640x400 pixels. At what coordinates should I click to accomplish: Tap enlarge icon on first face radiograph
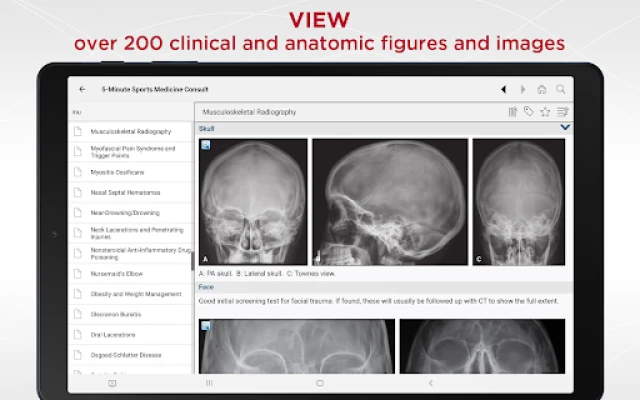click(x=206, y=325)
